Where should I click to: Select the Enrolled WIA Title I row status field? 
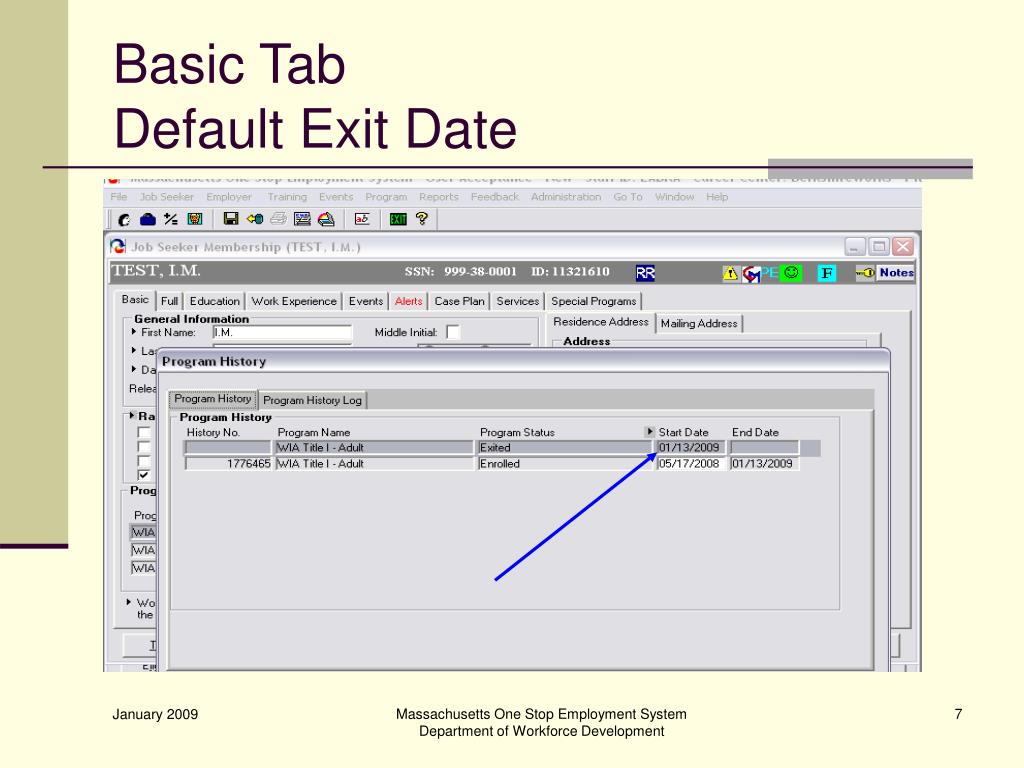point(564,464)
